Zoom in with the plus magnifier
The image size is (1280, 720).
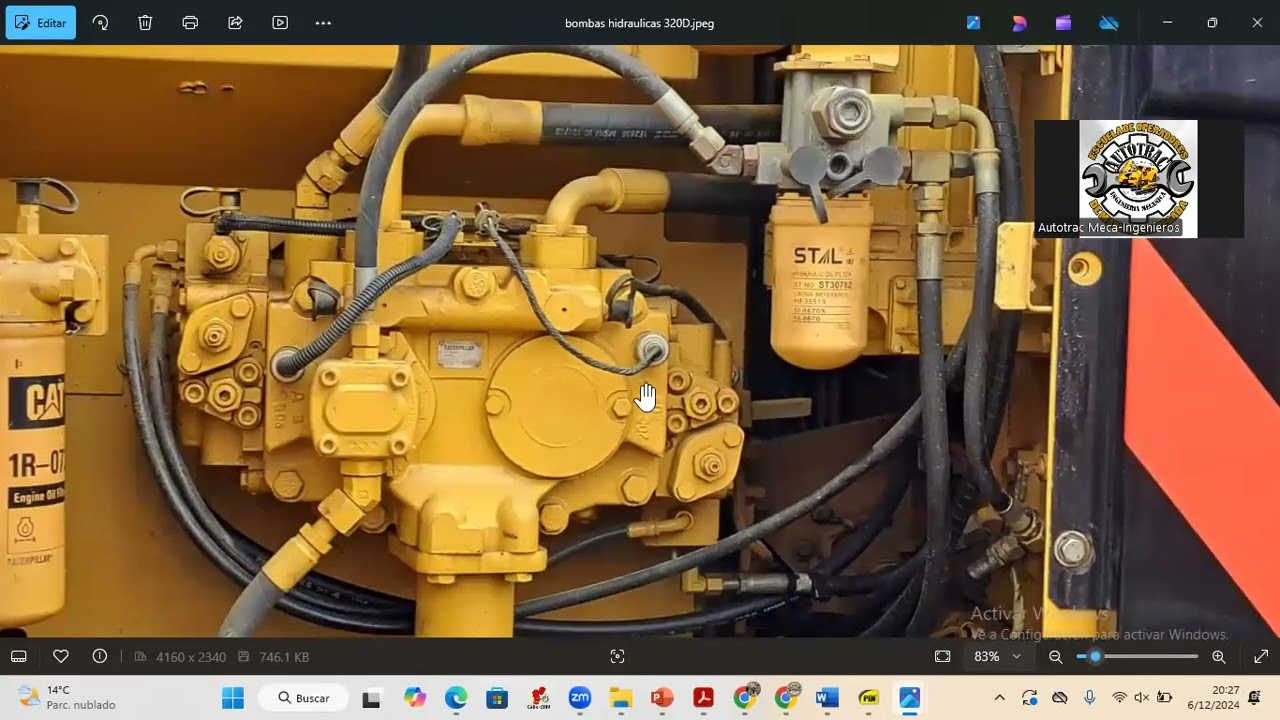[x=1219, y=657]
